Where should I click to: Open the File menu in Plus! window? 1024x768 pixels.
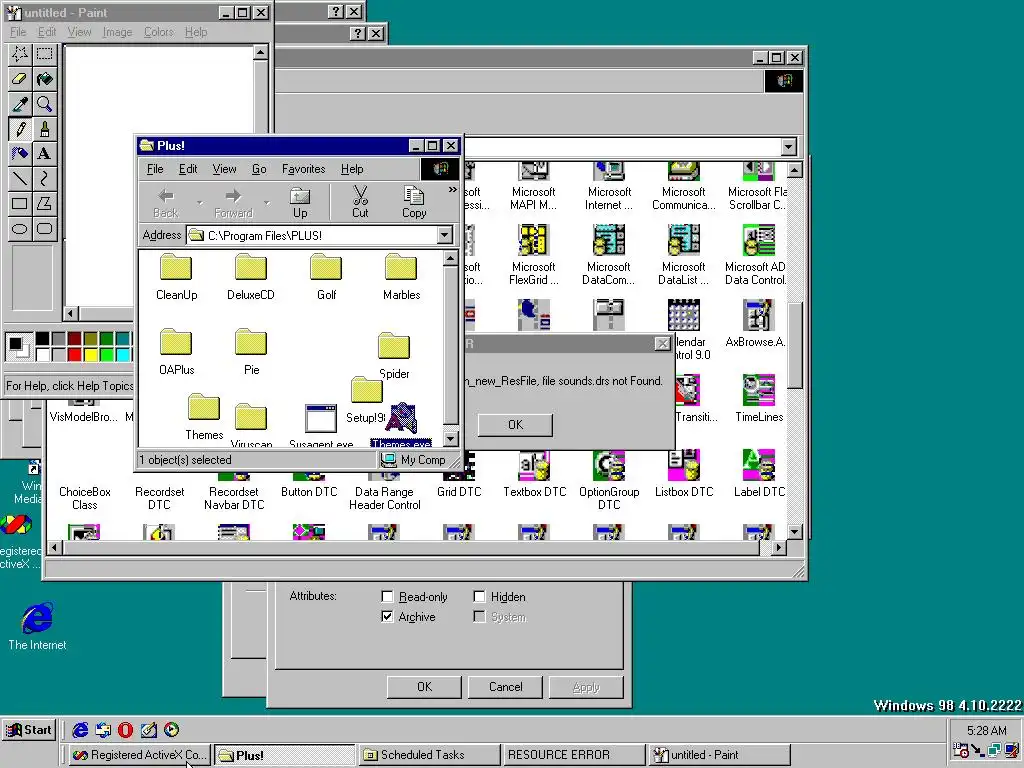(155, 169)
